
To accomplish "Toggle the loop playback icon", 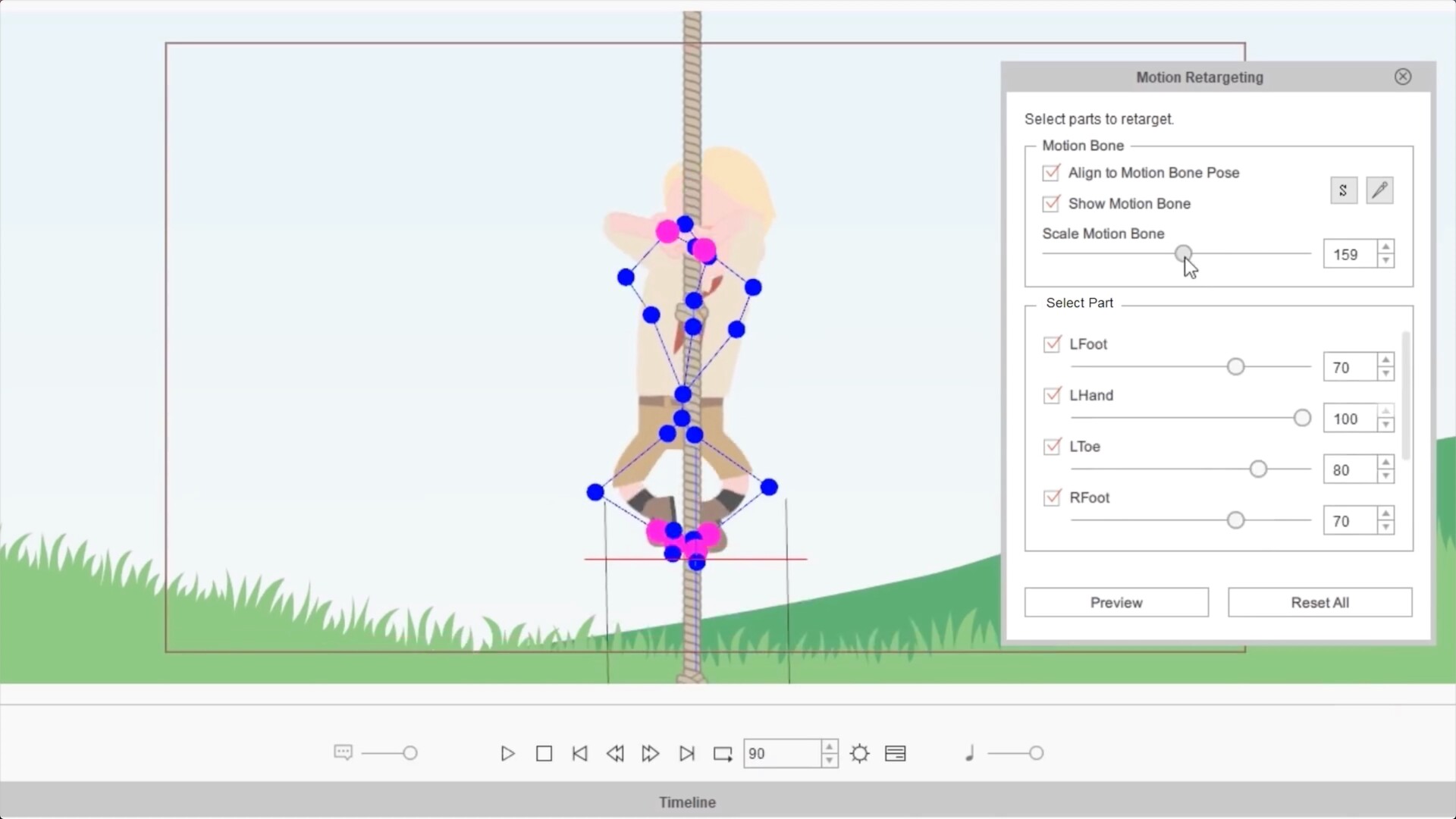I will pyautogui.click(x=722, y=753).
